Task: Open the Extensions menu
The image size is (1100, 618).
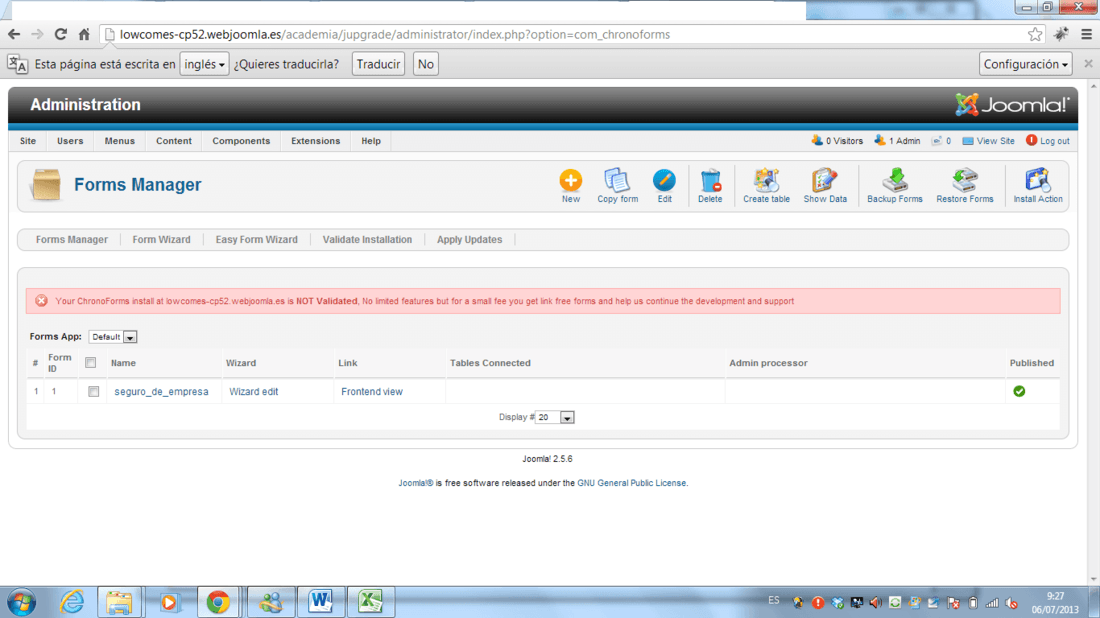Action: pyautogui.click(x=316, y=141)
